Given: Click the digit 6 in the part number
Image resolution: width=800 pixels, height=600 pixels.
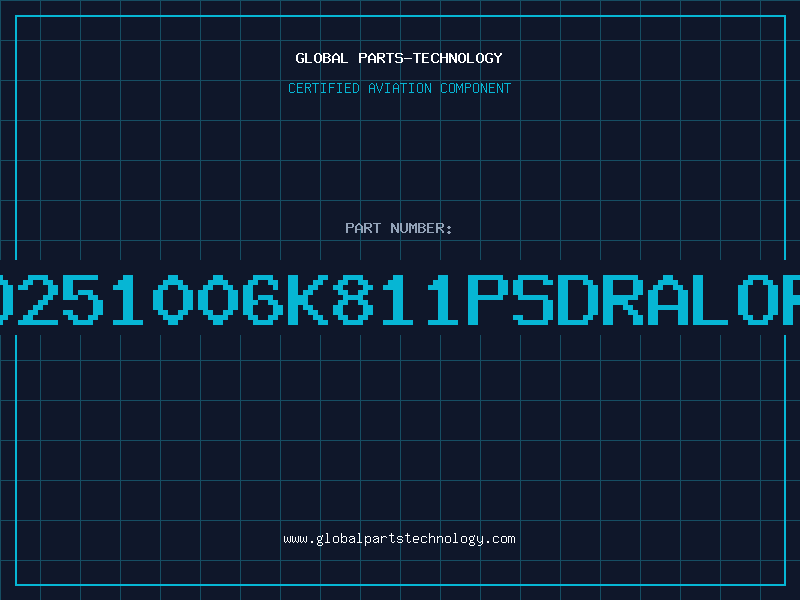Looking at the screenshot, I should pos(263,299).
